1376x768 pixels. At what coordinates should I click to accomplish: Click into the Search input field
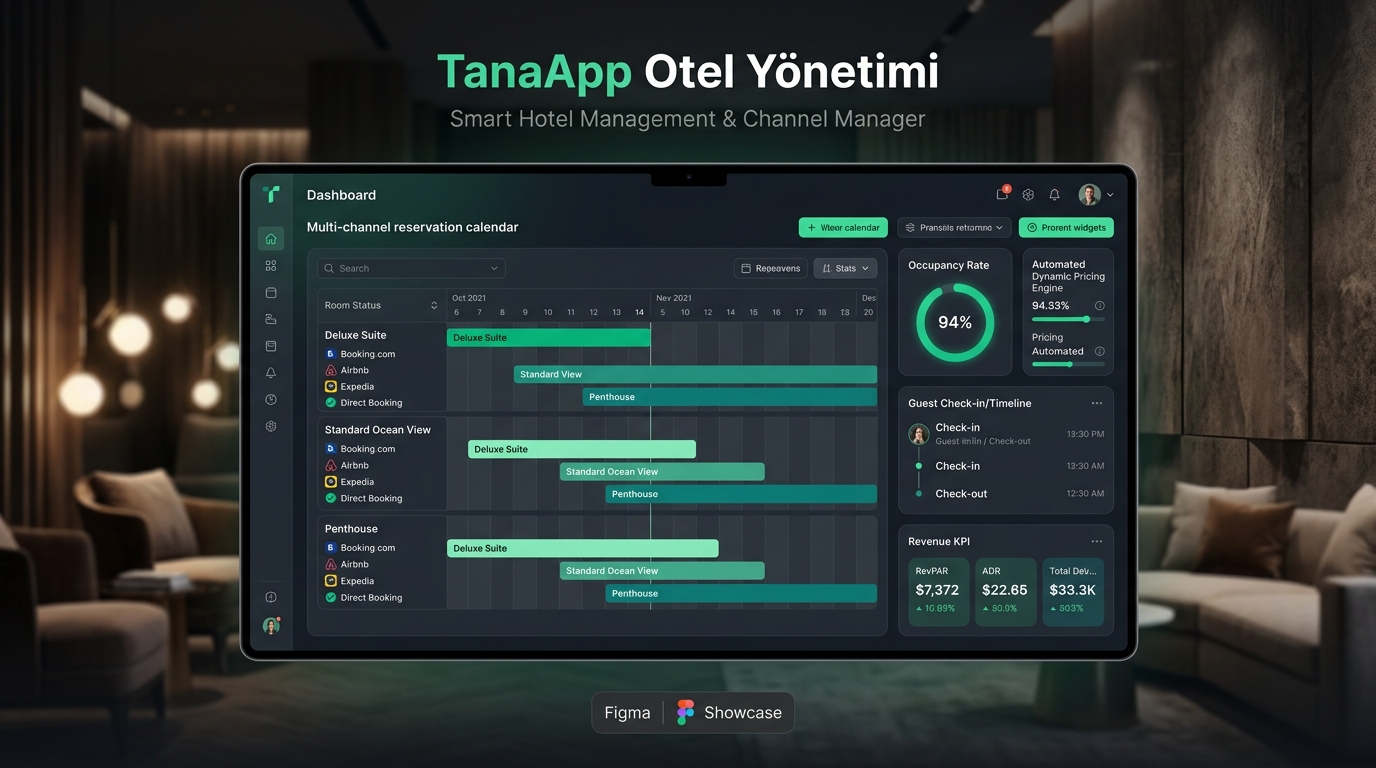(x=411, y=269)
